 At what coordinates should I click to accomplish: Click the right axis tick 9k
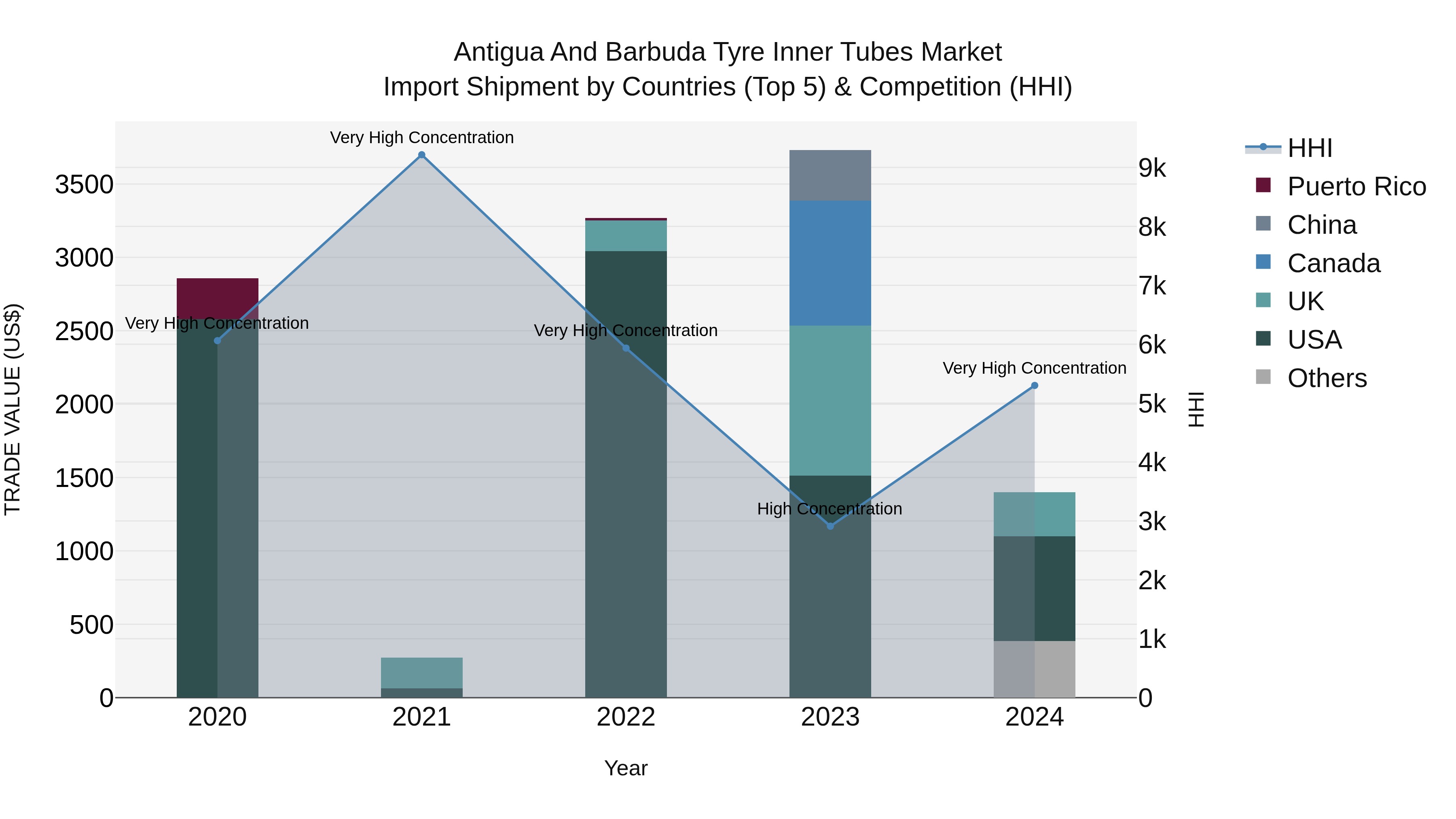pyautogui.click(x=1153, y=168)
